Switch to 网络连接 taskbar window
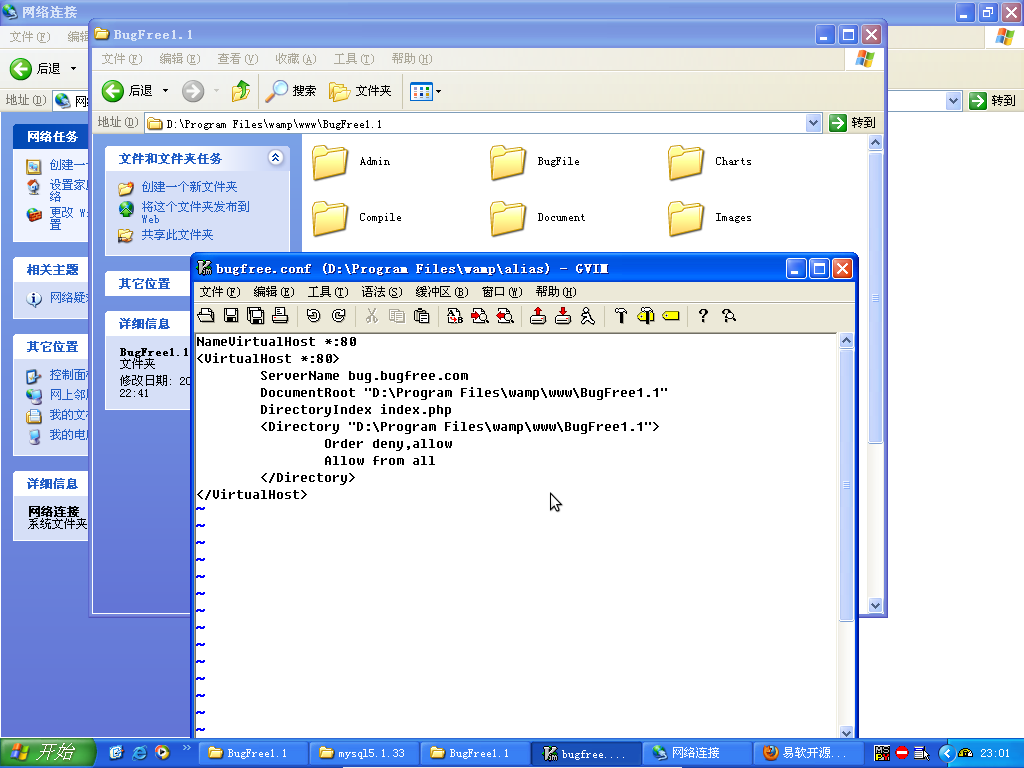This screenshot has height=768, width=1024. click(696, 754)
